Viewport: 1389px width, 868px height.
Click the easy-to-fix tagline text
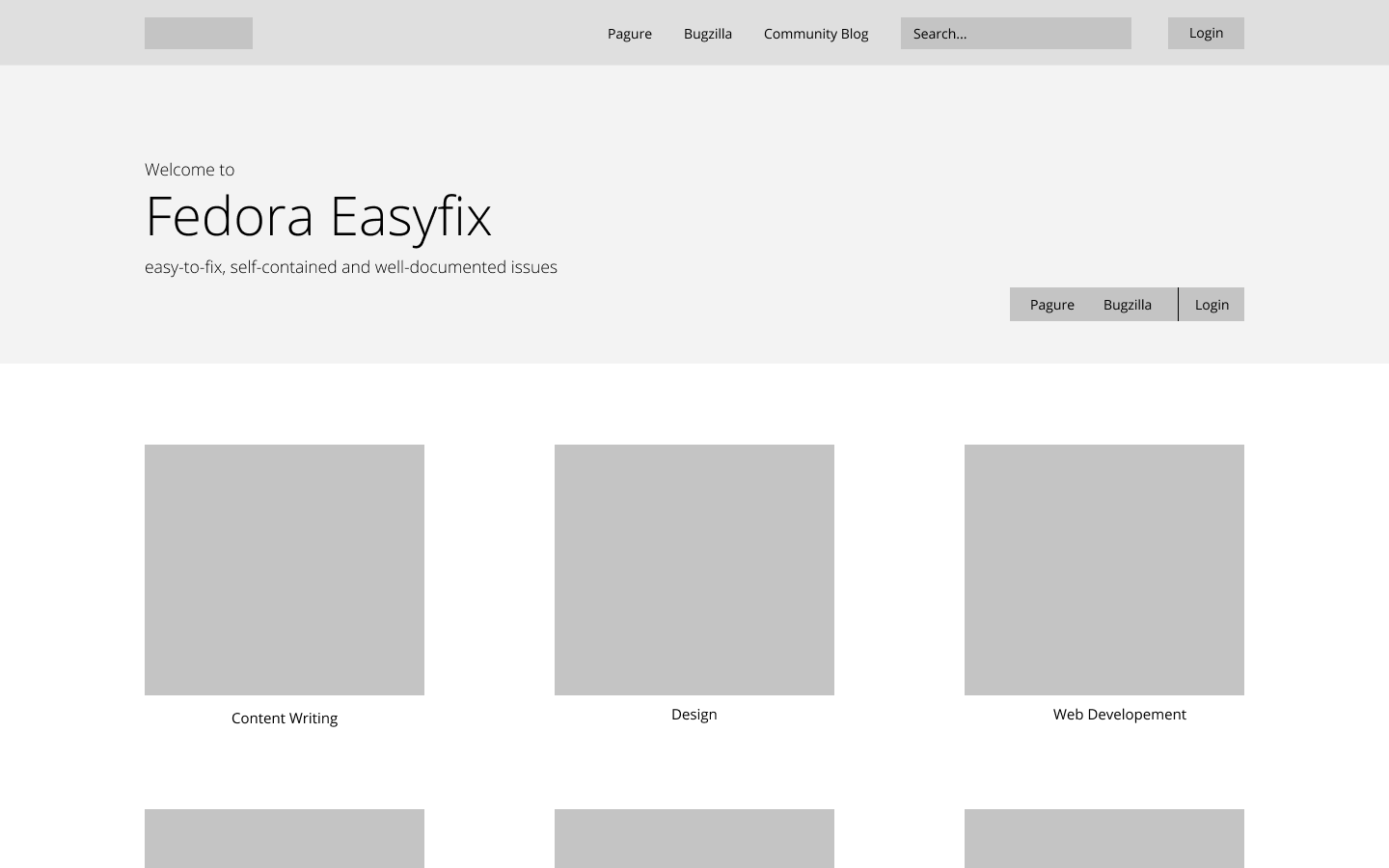[x=351, y=267]
